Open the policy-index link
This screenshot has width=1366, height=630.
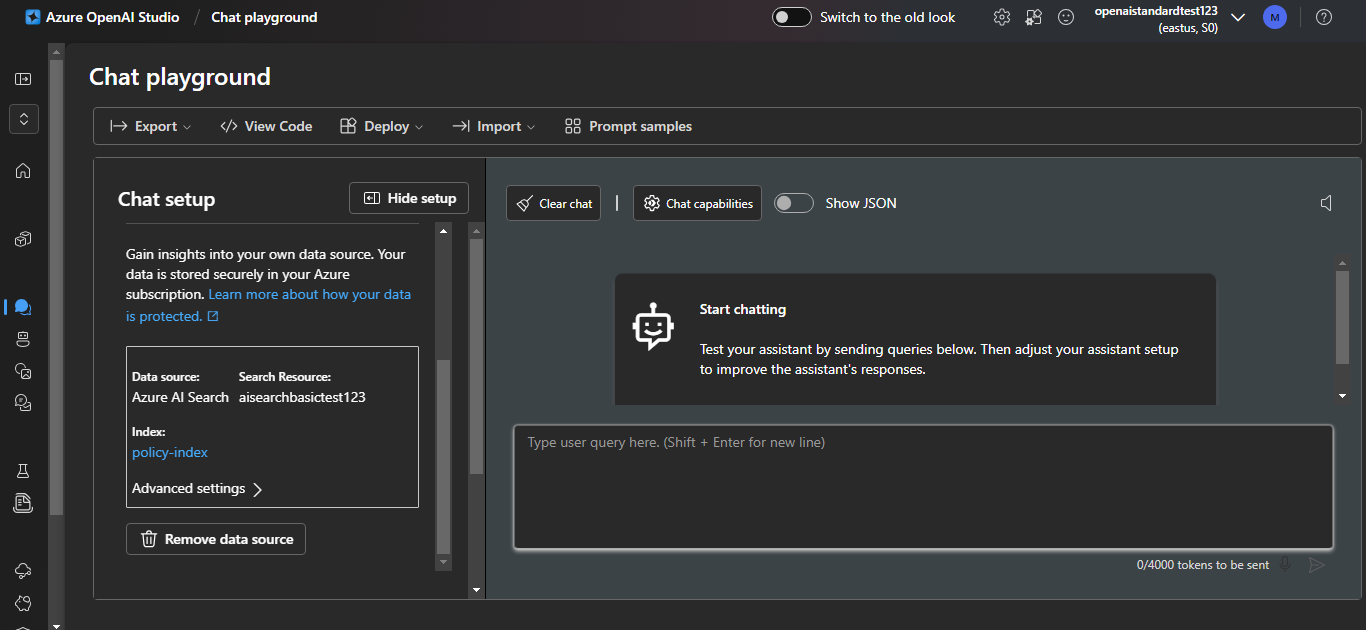coord(170,452)
